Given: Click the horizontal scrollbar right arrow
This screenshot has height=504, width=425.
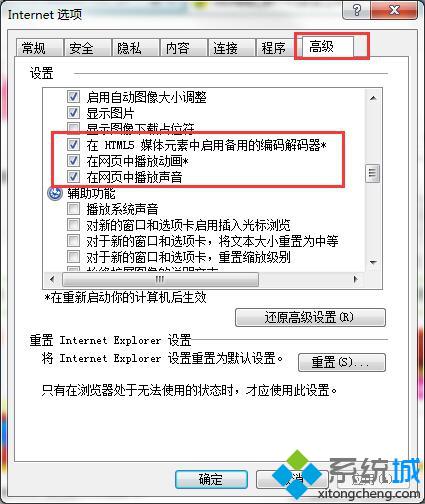Looking at the screenshot, I should [x=356, y=279].
